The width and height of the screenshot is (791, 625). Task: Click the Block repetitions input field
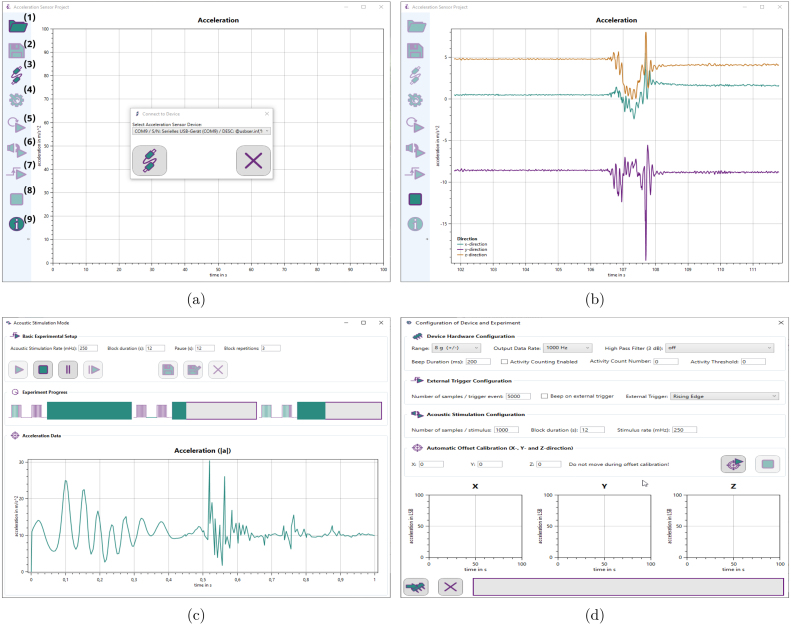(268, 348)
